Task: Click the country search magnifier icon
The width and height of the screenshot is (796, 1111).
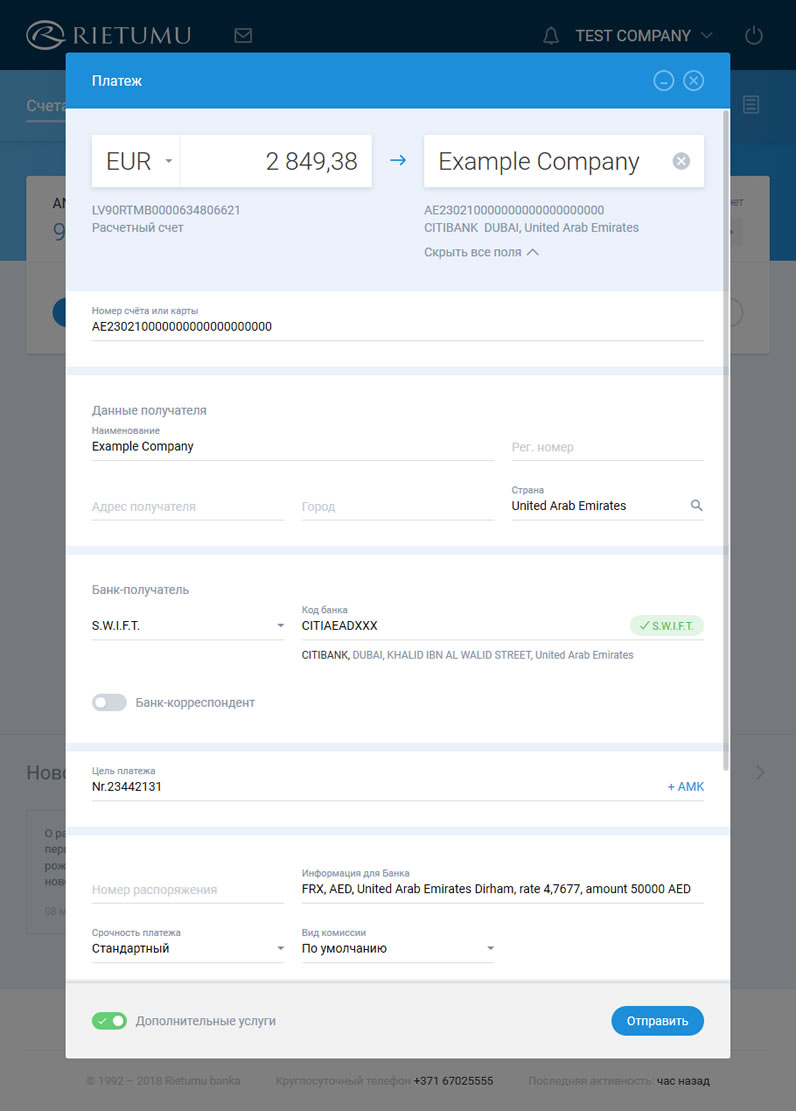Action: pos(697,506)
